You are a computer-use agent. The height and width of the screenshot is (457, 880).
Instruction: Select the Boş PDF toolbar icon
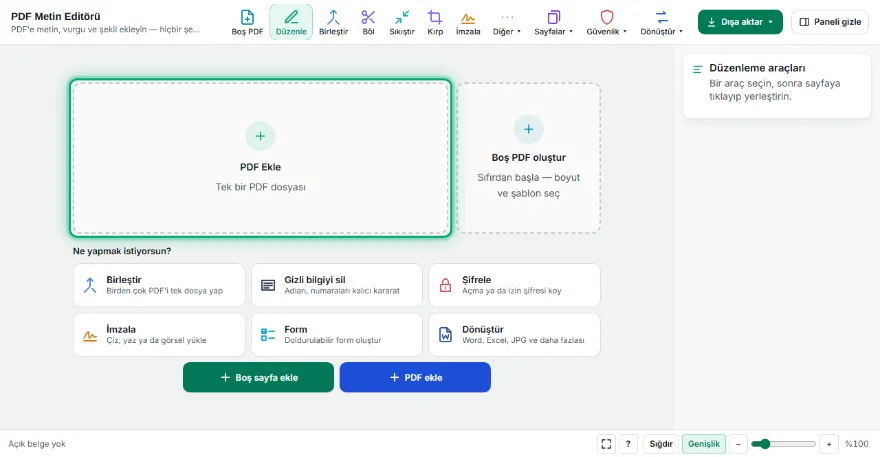click(x=247, y=22)
